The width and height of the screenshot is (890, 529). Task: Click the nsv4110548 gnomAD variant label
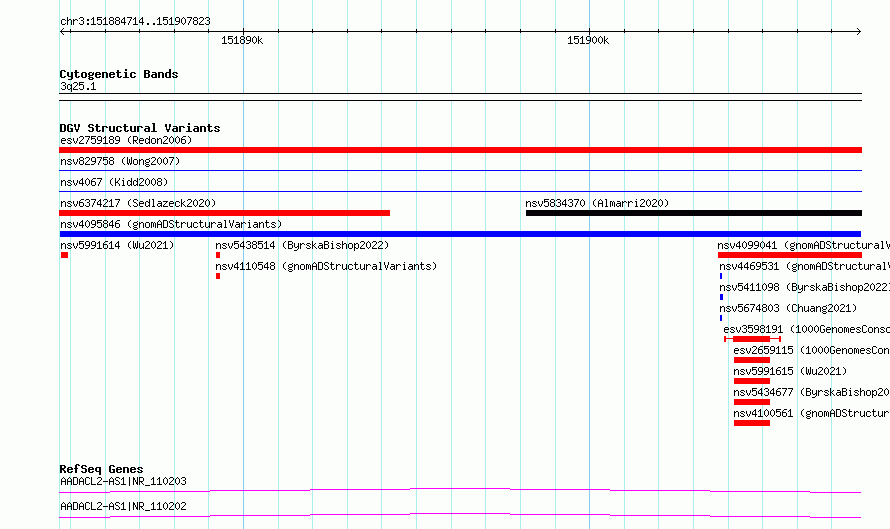[326, 266]
